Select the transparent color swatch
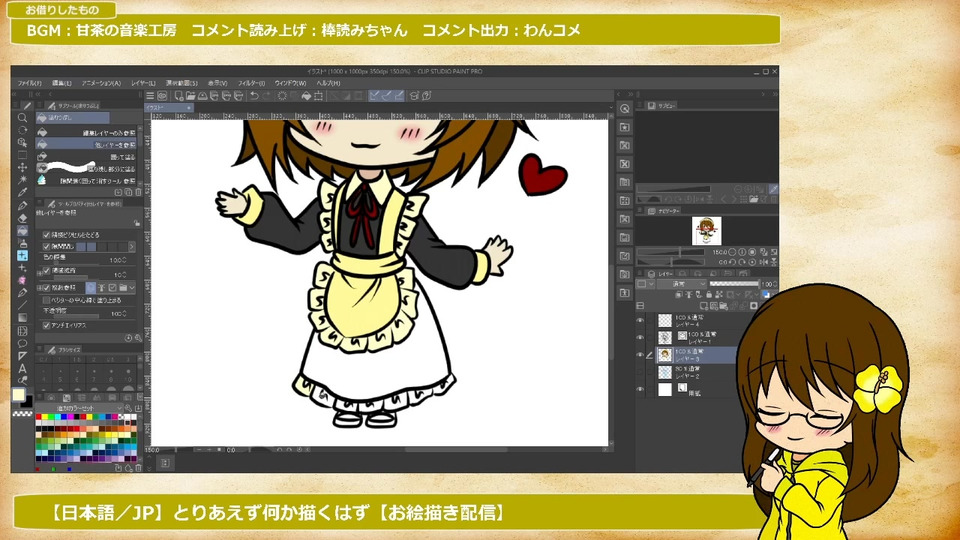The image size is (960, 540). point(23,414)
